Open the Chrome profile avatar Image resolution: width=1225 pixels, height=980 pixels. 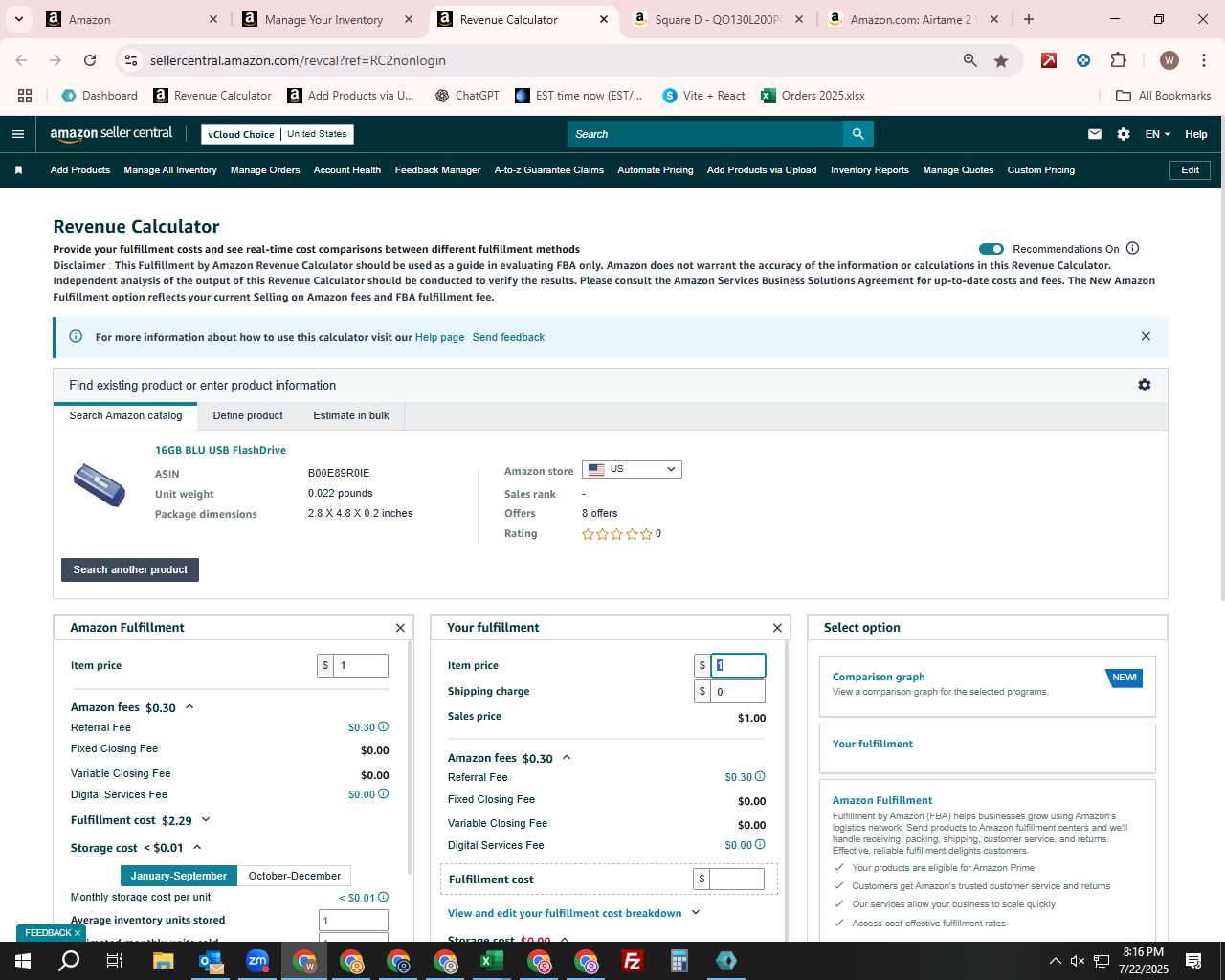point(1169,60)
